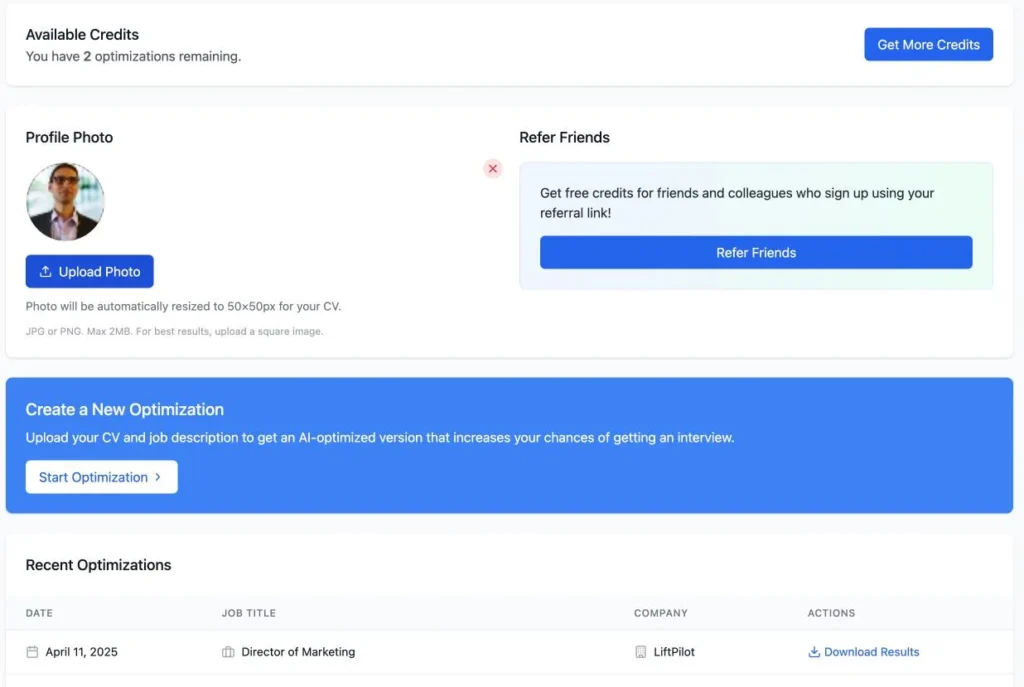Click the company icon beside LiftPilot
Screen dimensions: 1024x687
pos(639,651)
